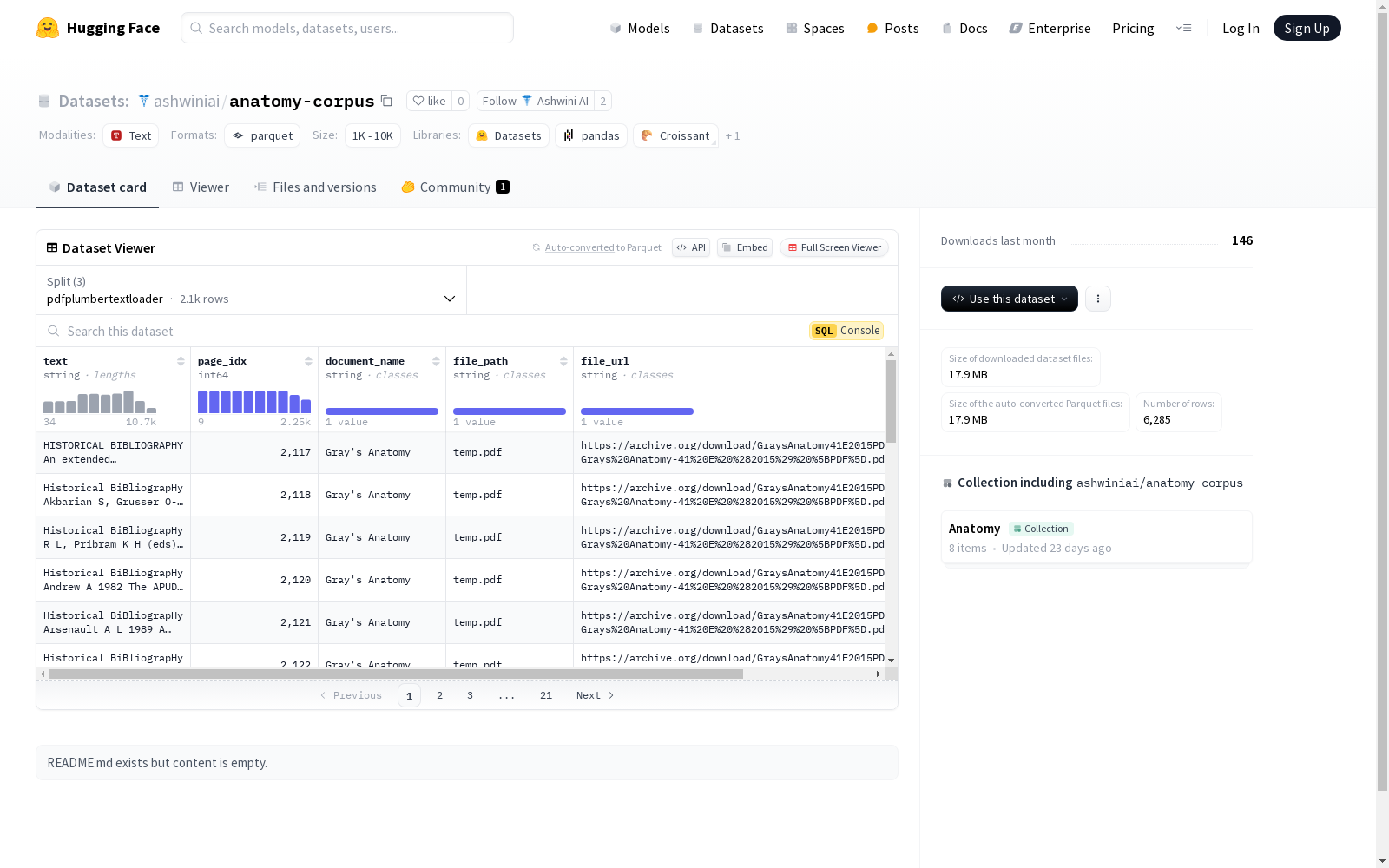Image resolution: width=1389 pixels, height=868 pixels.
Task: Open the ashwiniai author link
Action: coord(187,101)
